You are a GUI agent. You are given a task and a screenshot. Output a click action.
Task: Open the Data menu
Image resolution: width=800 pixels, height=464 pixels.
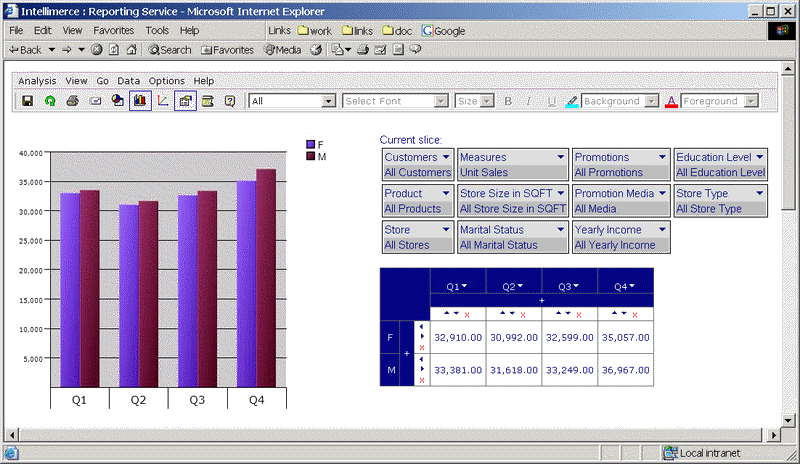(129, 81)
